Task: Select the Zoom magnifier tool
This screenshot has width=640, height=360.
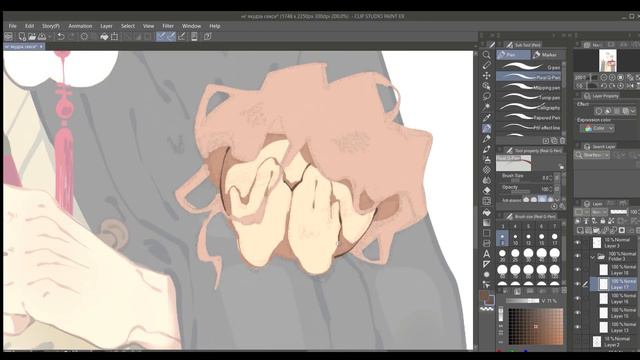Action: coord(487,55)
